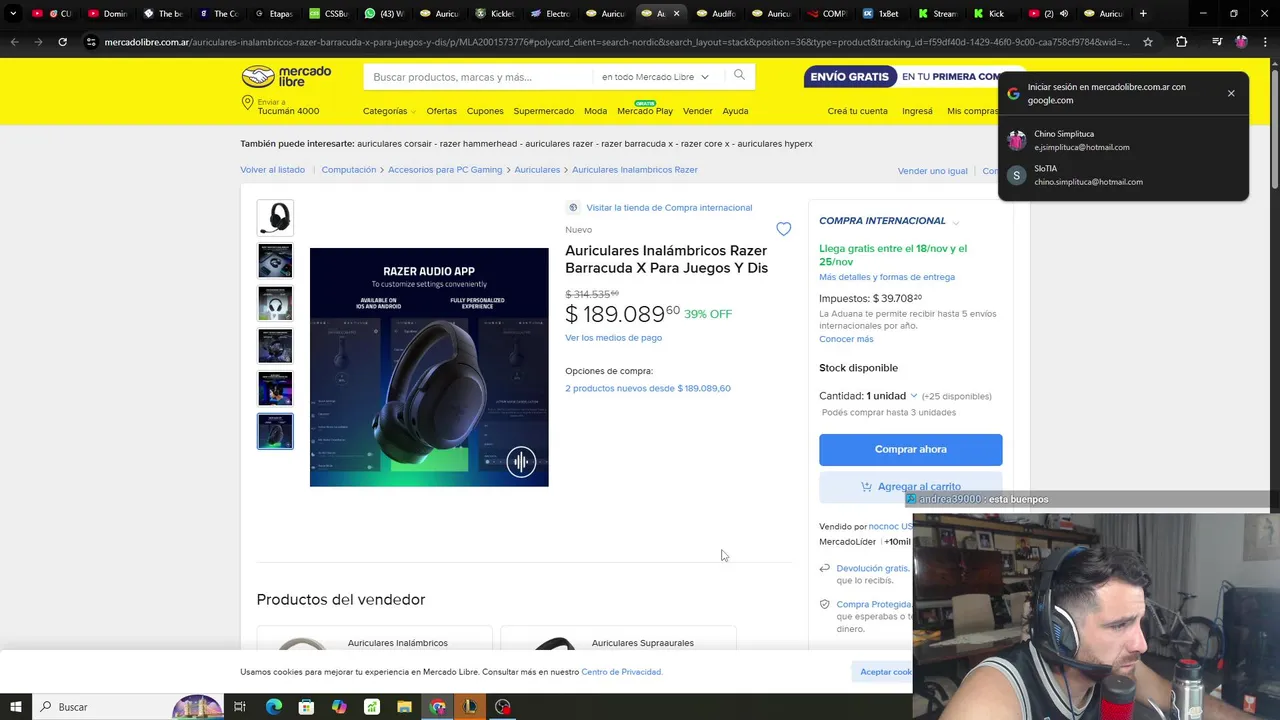Open the Ayuda menu item
Screen dimensions: 1280x720
(x=735, y=111)
